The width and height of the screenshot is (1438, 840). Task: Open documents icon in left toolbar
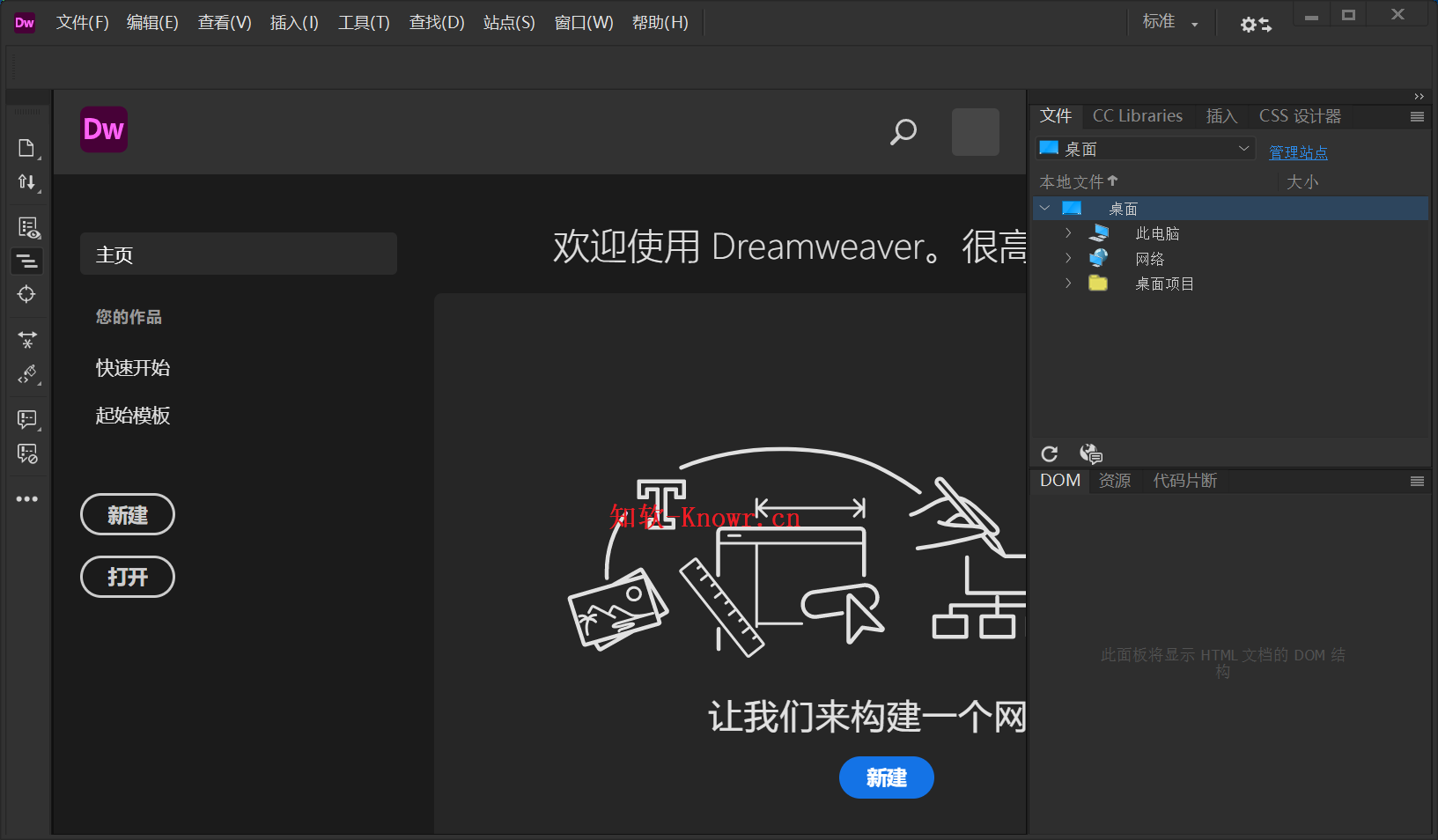(x=26, y=148)
